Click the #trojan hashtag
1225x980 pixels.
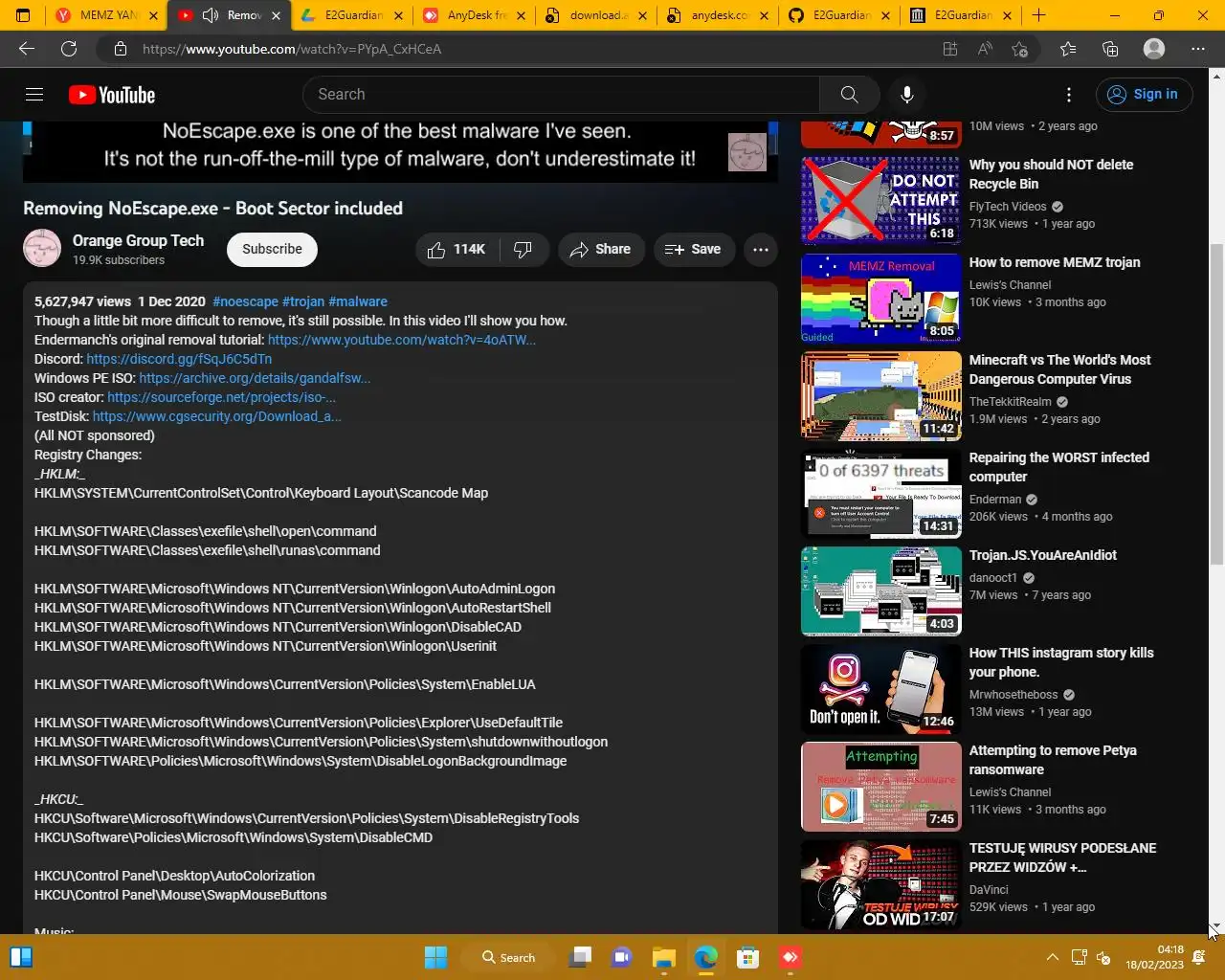click(x=303, y=301)
